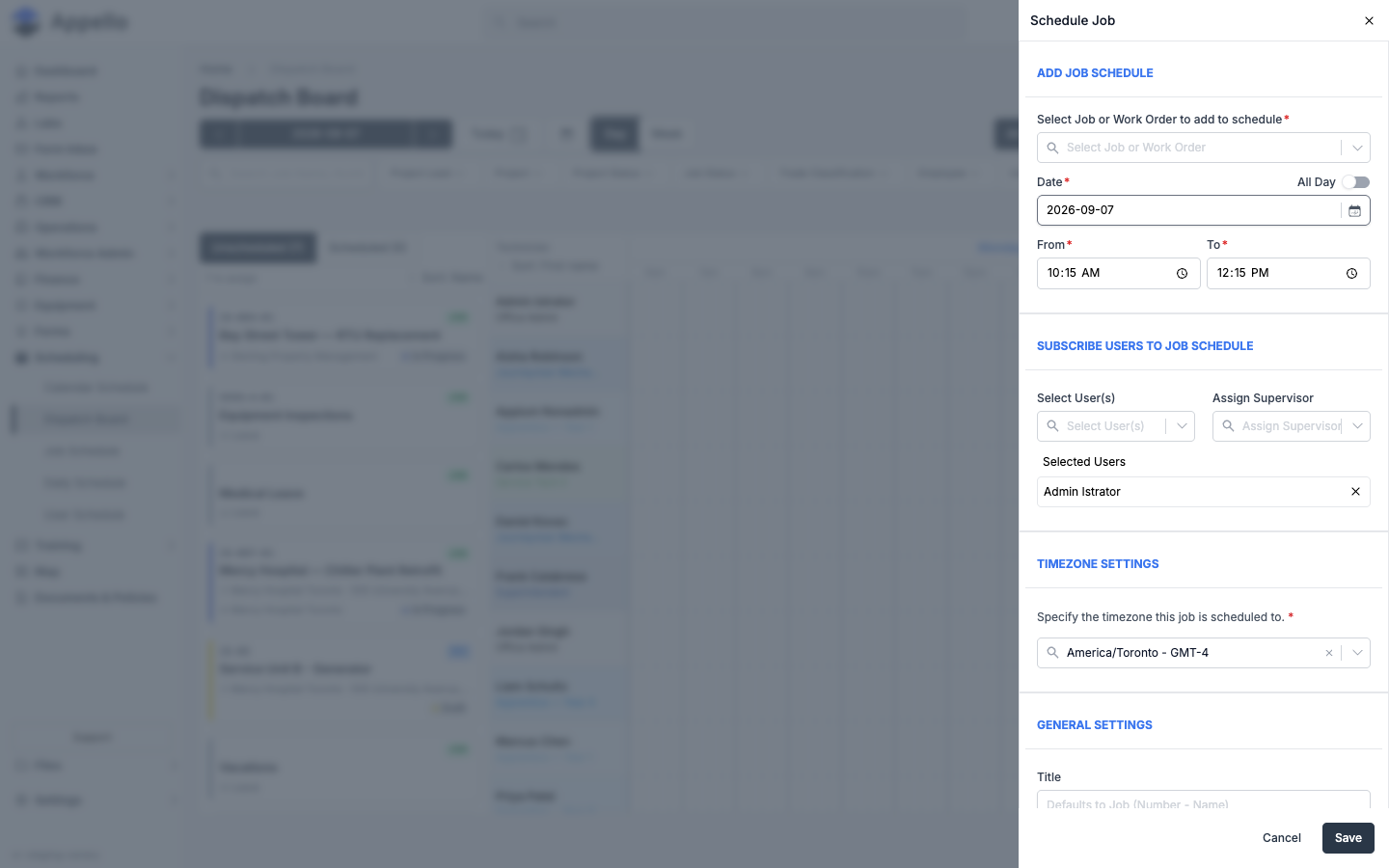The width and height of the screenshot is (1389, 868).
Task: Toggle the All Day switch
Action: click(x=1355, y=182)
